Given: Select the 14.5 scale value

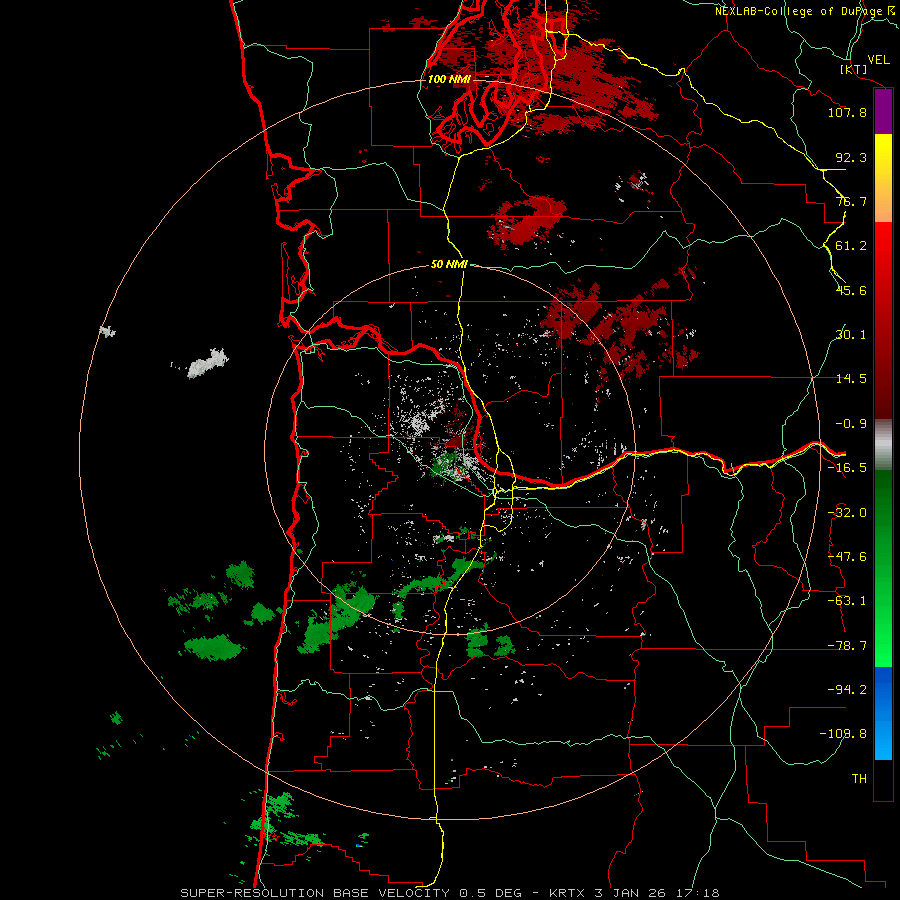Looking at the screenshot, I should tap(851, 379).
